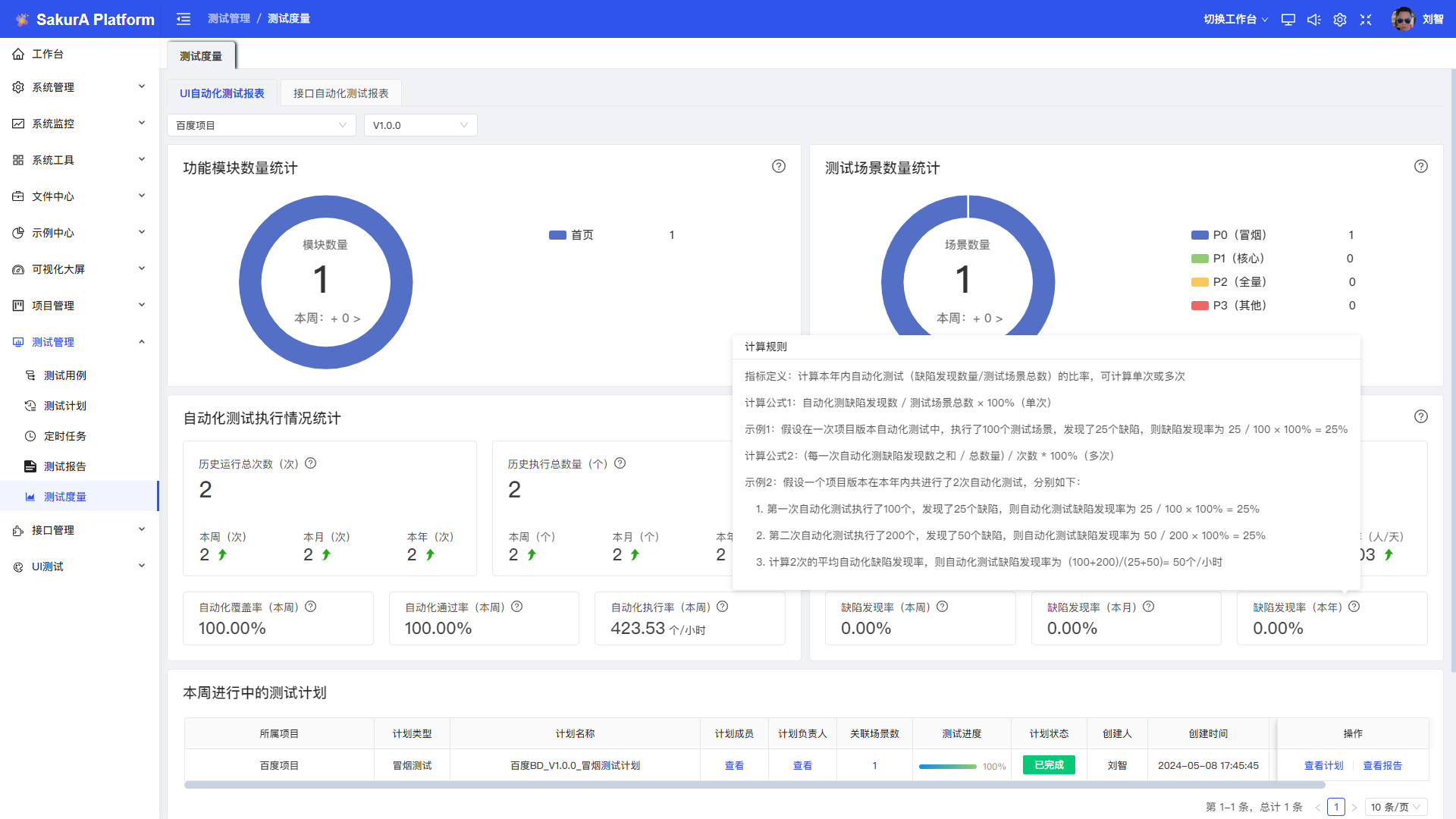Click 本周：+ 0 > in 场景数量 chart
Screen dimensions: 1456x819
(970, 318)
